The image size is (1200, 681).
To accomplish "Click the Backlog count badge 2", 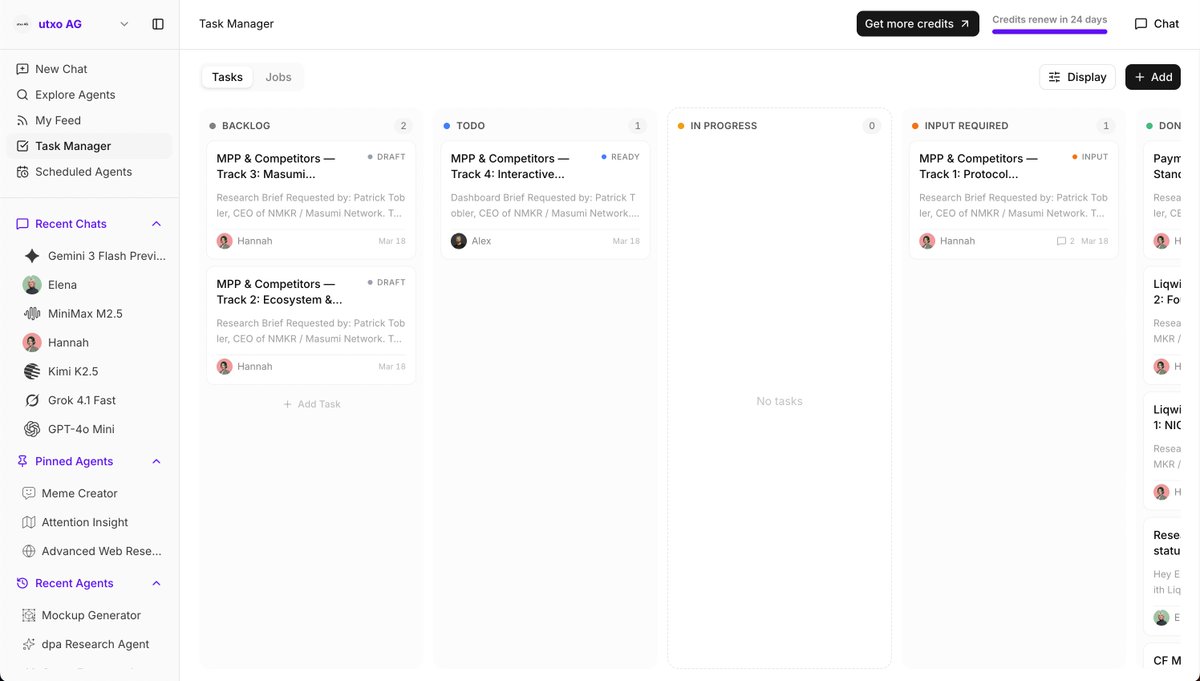I will (x=403, y=126).
